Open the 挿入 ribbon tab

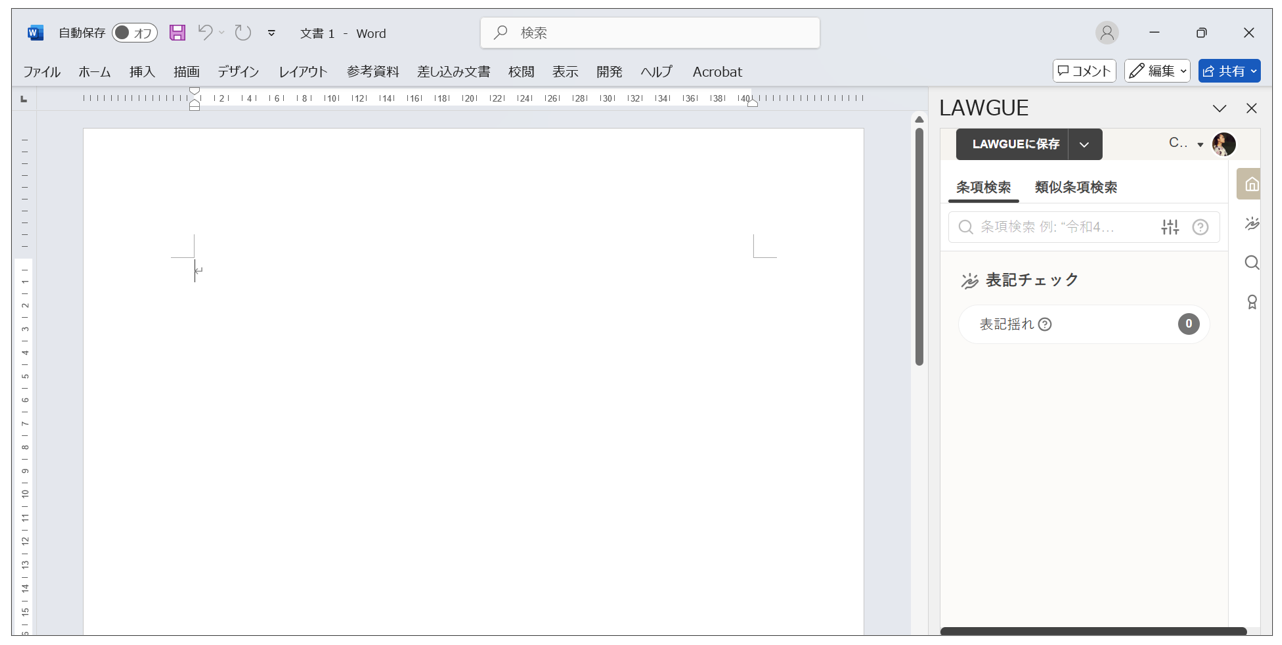click(142, 72)
